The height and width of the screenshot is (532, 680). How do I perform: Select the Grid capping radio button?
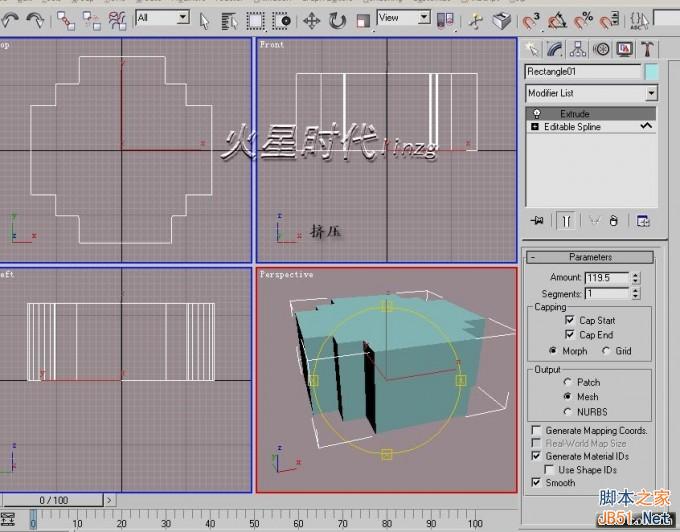(x=606, y=350)
